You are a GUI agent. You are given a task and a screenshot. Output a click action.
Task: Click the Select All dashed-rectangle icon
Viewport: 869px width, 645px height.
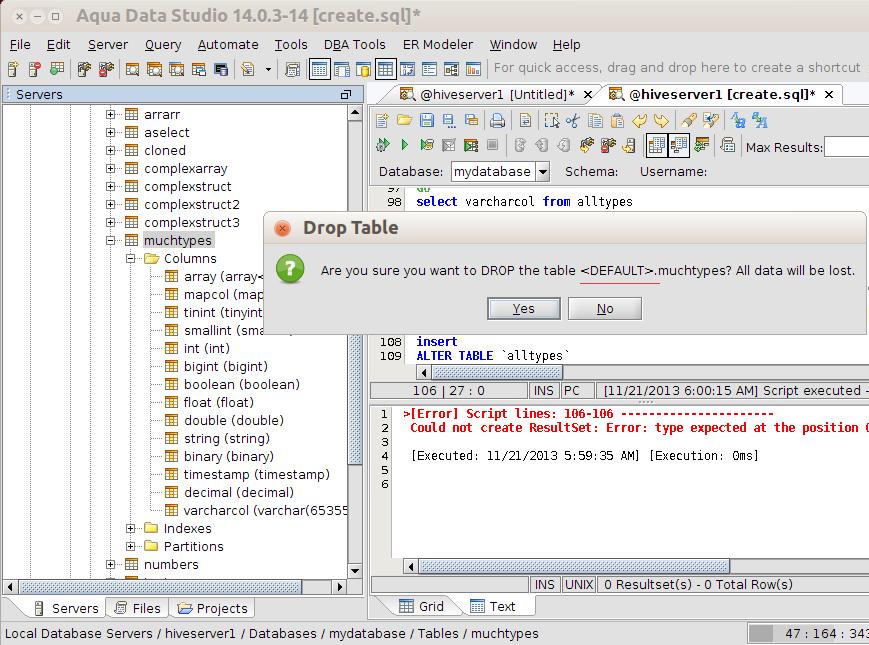pyautogui.click(x=551, y=120)
